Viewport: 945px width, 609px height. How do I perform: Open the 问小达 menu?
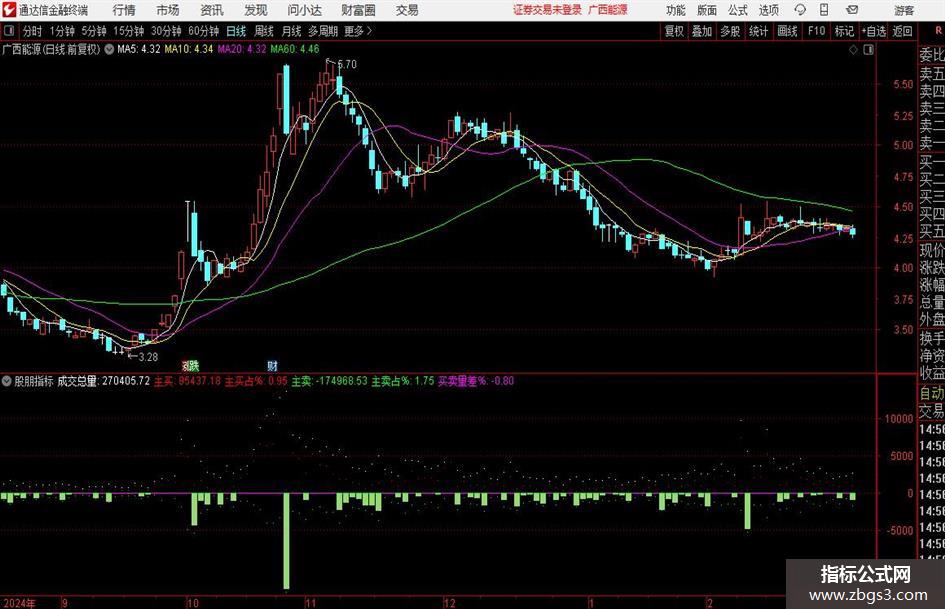[x=304, y=10]
